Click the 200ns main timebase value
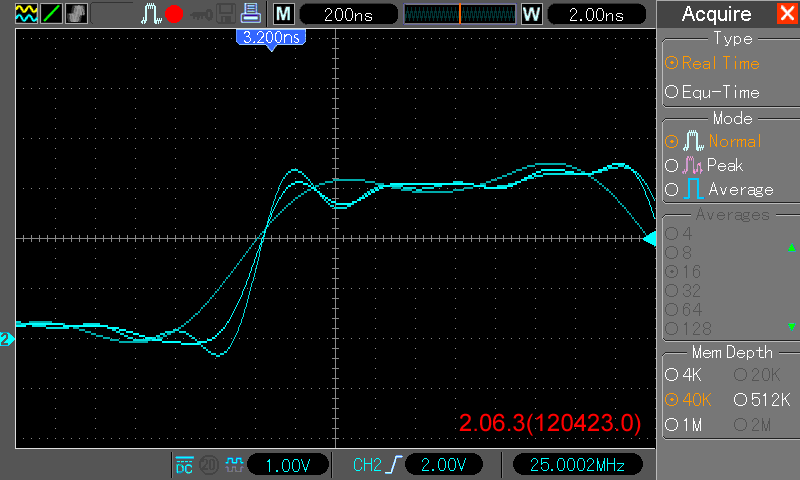This screenshot has width=800, height=480. click(348, 14)
